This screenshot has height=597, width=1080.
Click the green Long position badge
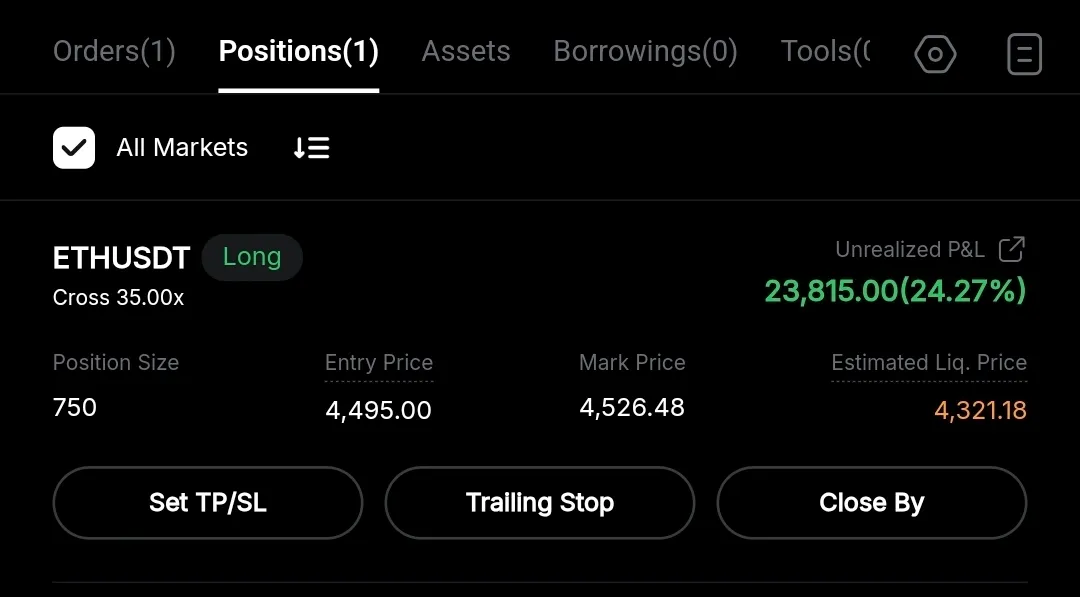[x=252, y=257]
